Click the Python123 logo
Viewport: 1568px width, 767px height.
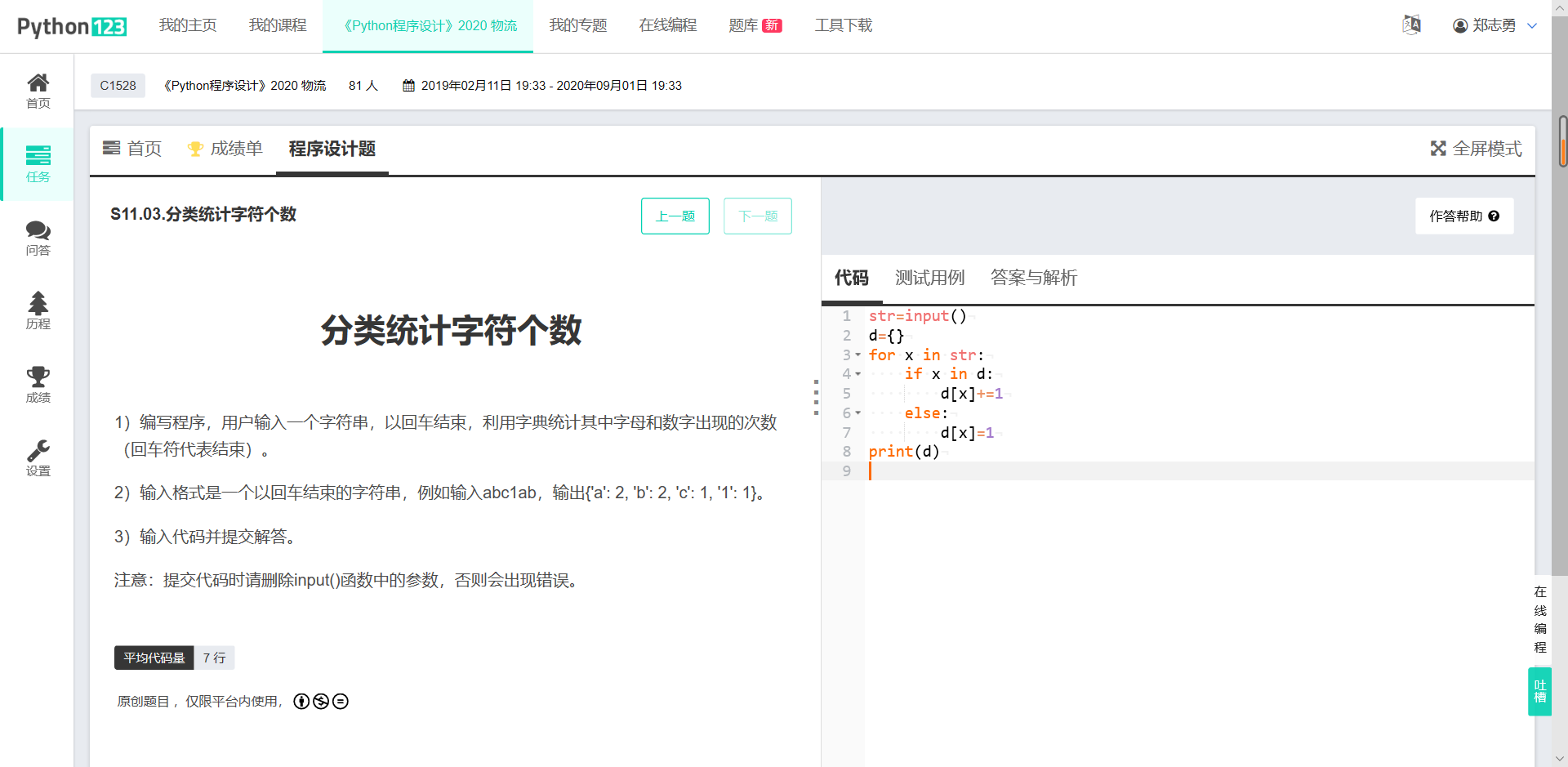tap(72, 26)
